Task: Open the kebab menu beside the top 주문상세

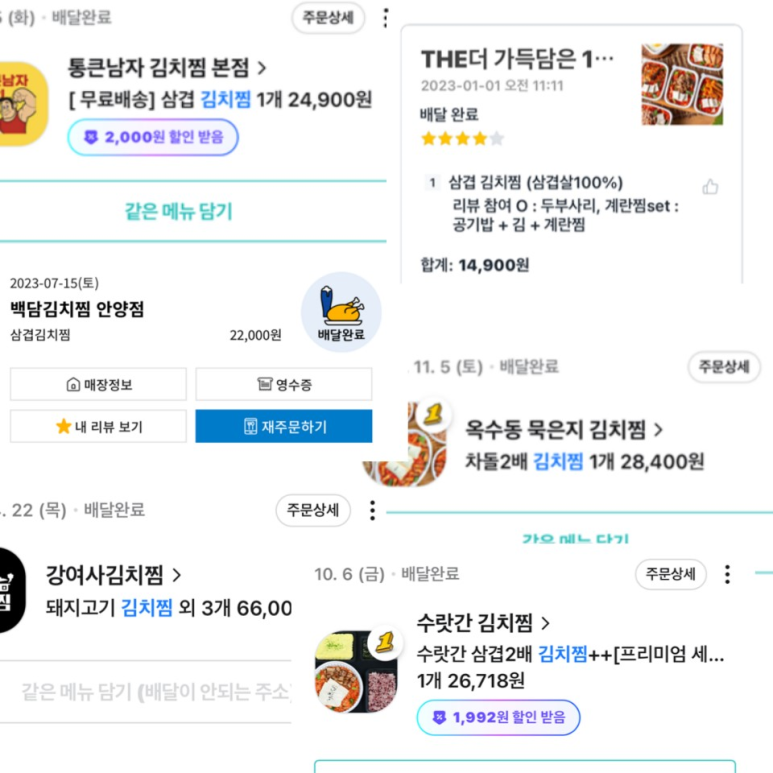Action: 386,18
